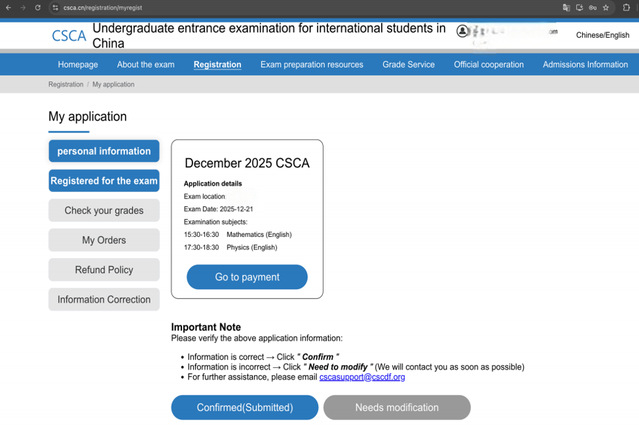Click the browser back arrow

(8, 7)
